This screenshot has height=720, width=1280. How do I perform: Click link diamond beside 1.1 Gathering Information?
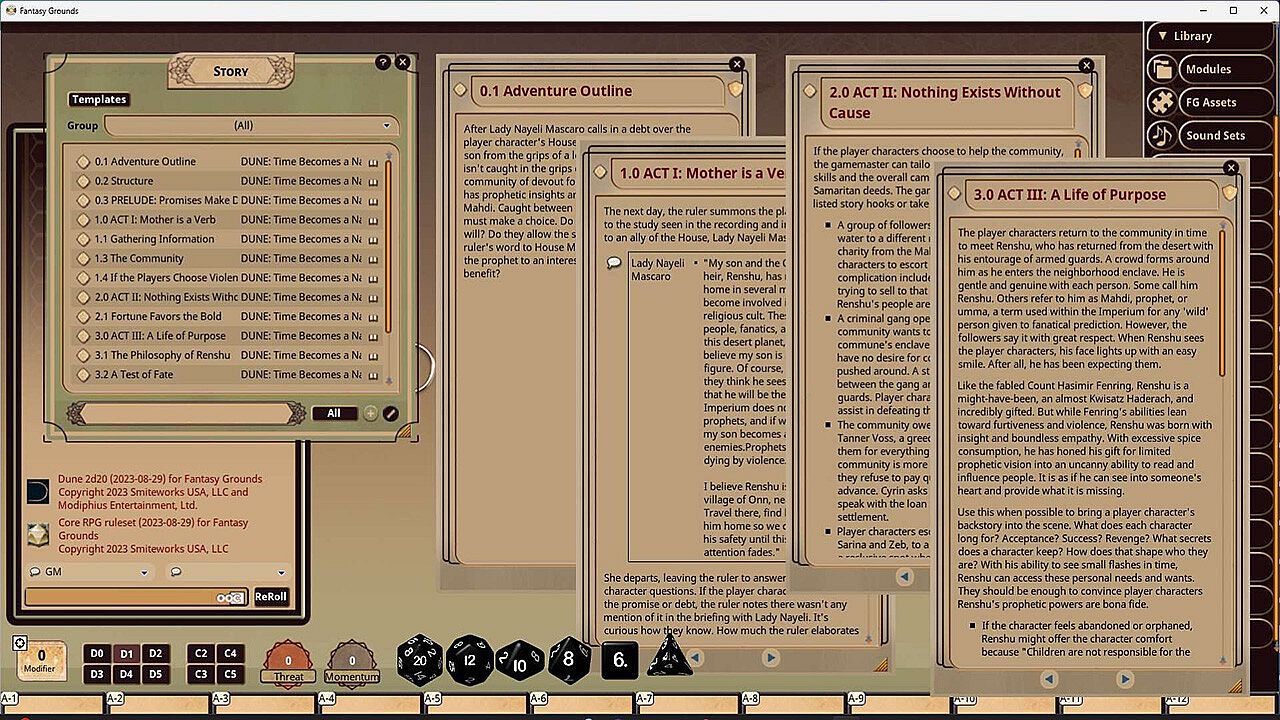click(x=85, y=239)
